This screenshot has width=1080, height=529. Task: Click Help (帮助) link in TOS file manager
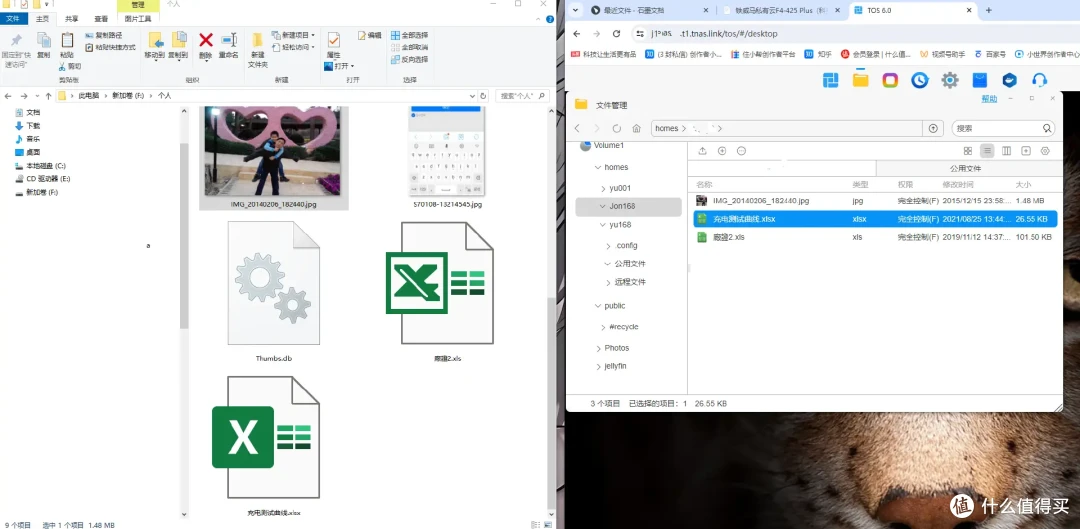pos(988,99)
